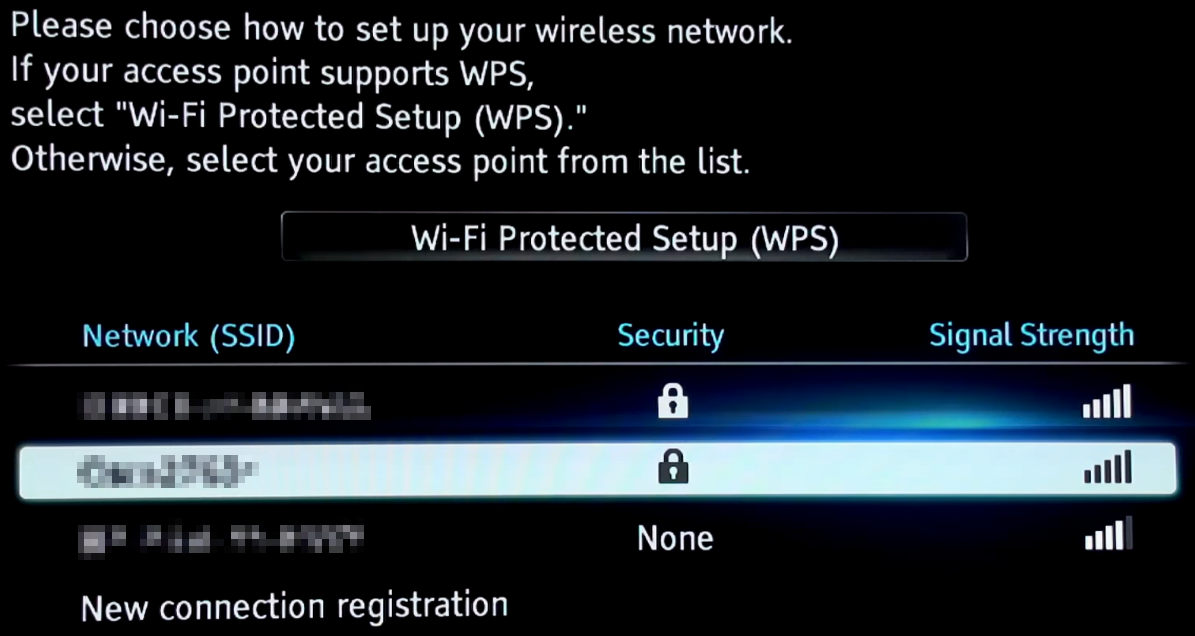Click the Security column header

click(x=671, y=336)
